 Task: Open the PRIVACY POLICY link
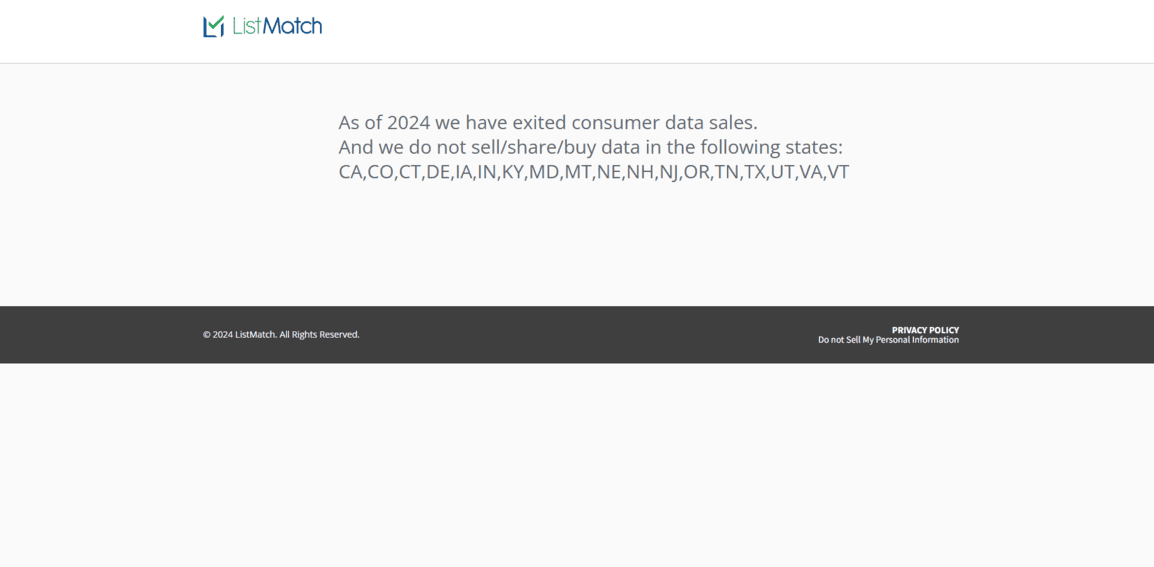pyautogui.click(x=925, y=330)
